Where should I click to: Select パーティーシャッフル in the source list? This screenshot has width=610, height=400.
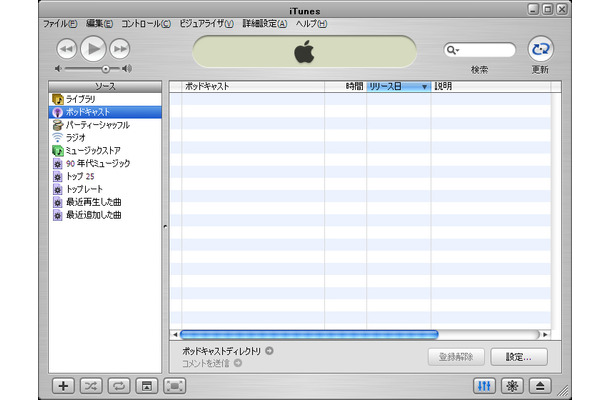pyautogui.click(x=105, y=125)
